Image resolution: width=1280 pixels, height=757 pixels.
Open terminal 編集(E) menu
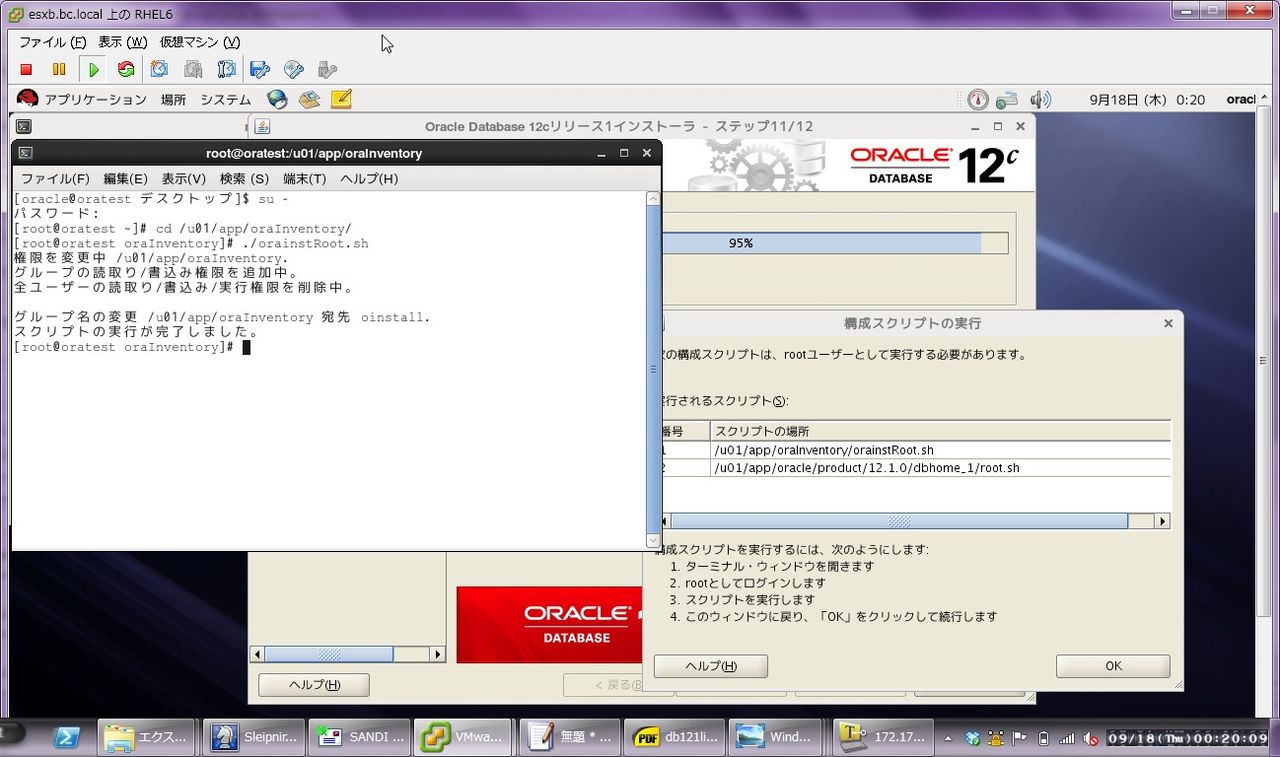click(125, 179)
